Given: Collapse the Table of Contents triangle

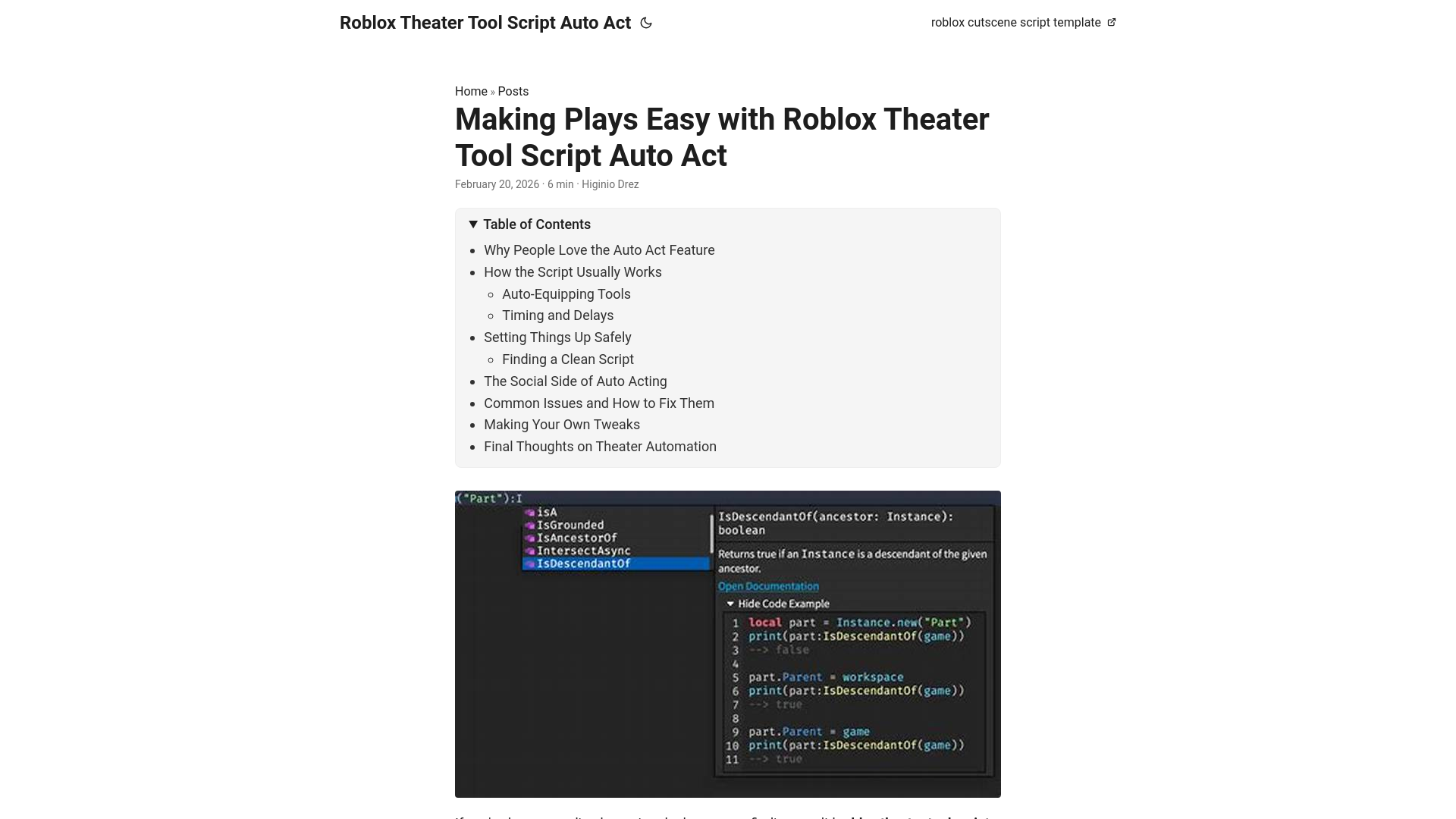Looking at the screenshot, I should pyautogui.click(x=473, y=224).
